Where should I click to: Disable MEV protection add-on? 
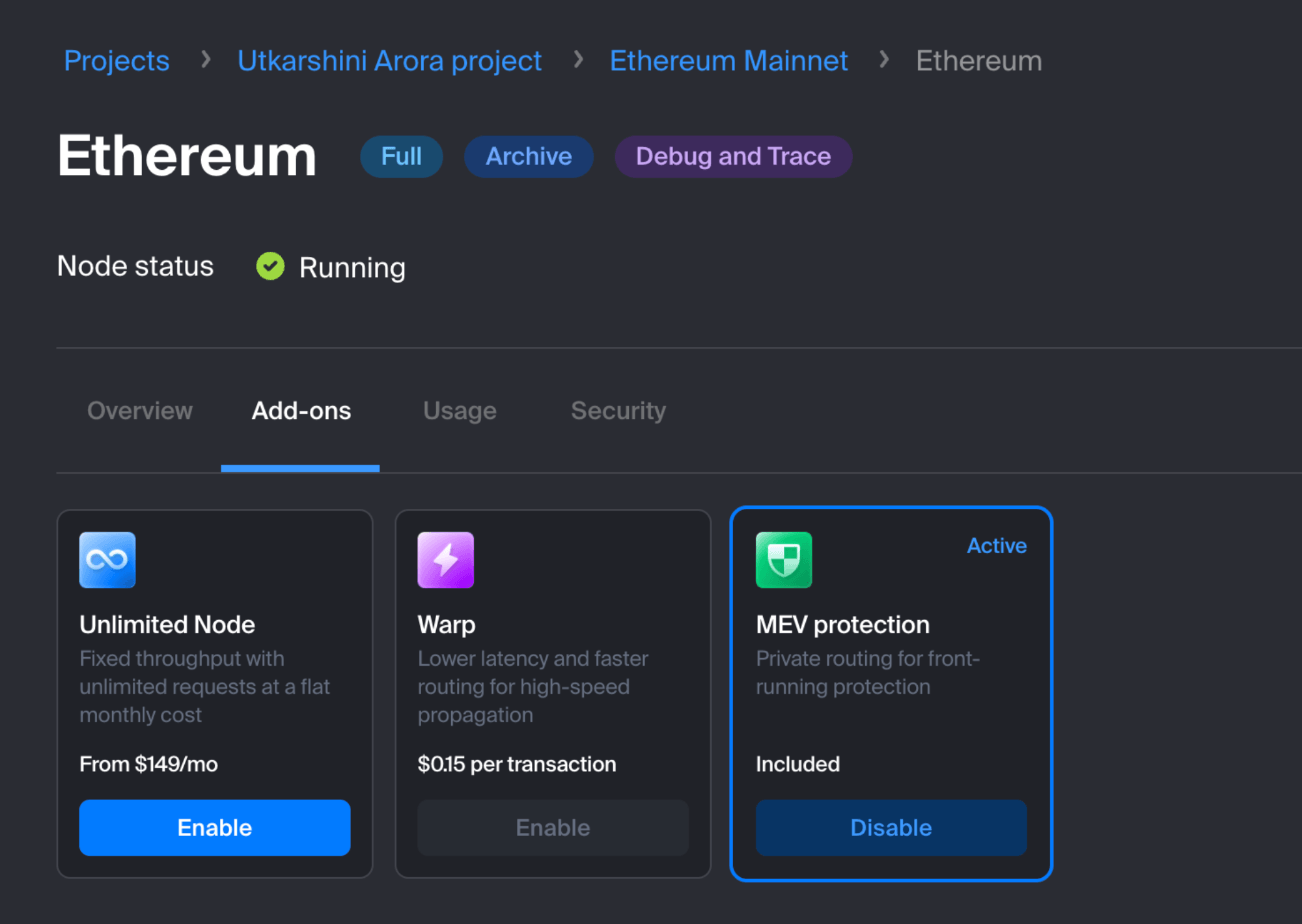tap(891, 828)
